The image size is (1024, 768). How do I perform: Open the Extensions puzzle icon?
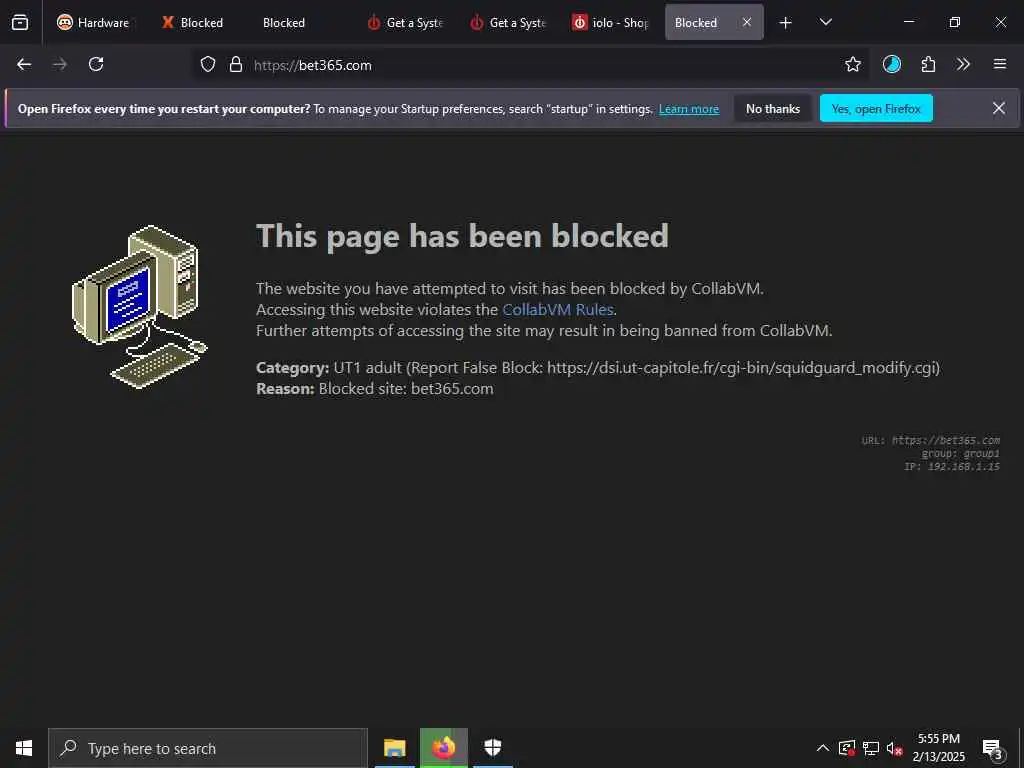point(928,65)
